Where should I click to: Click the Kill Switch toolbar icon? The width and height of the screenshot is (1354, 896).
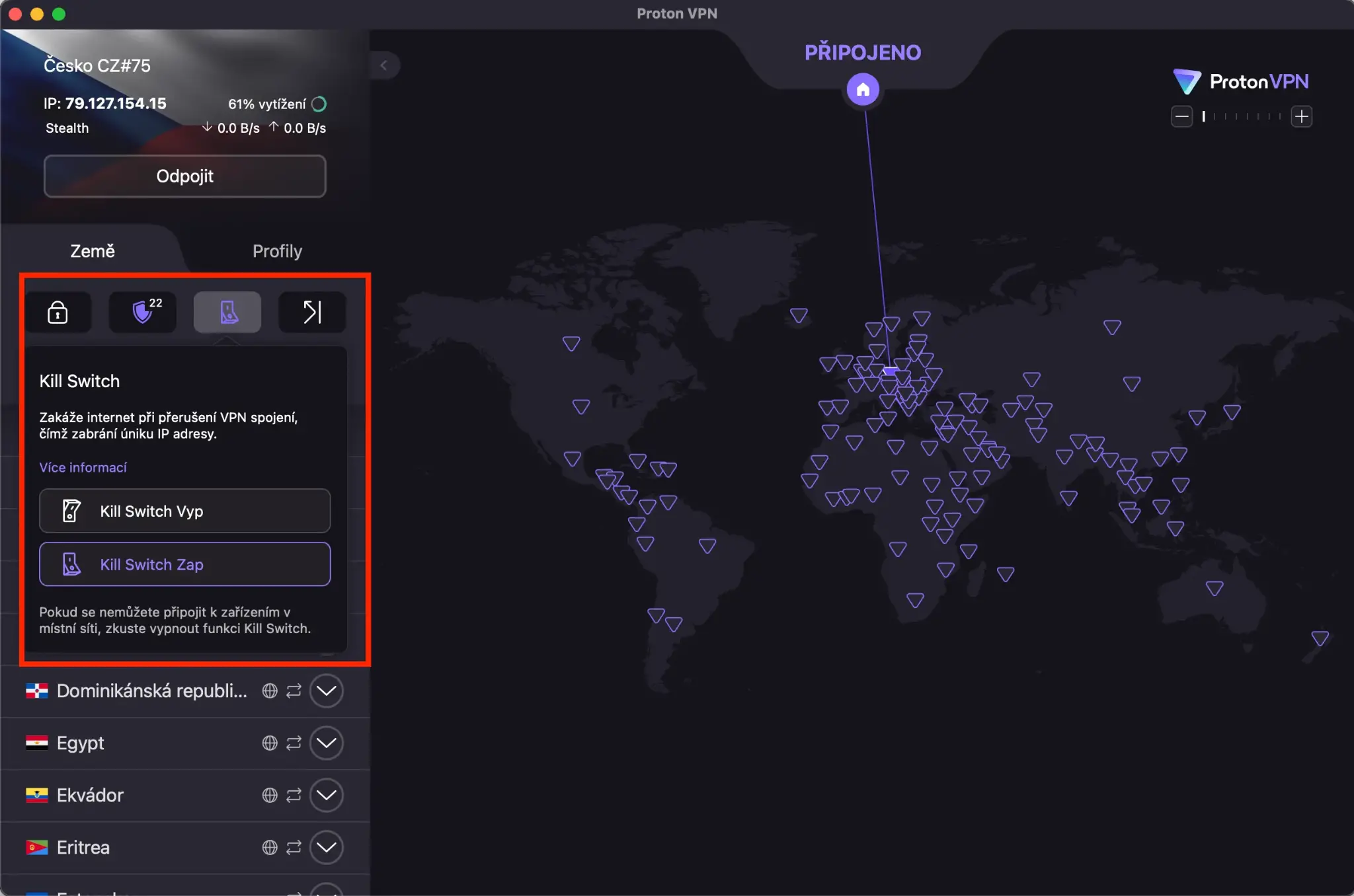coord(227,312)
